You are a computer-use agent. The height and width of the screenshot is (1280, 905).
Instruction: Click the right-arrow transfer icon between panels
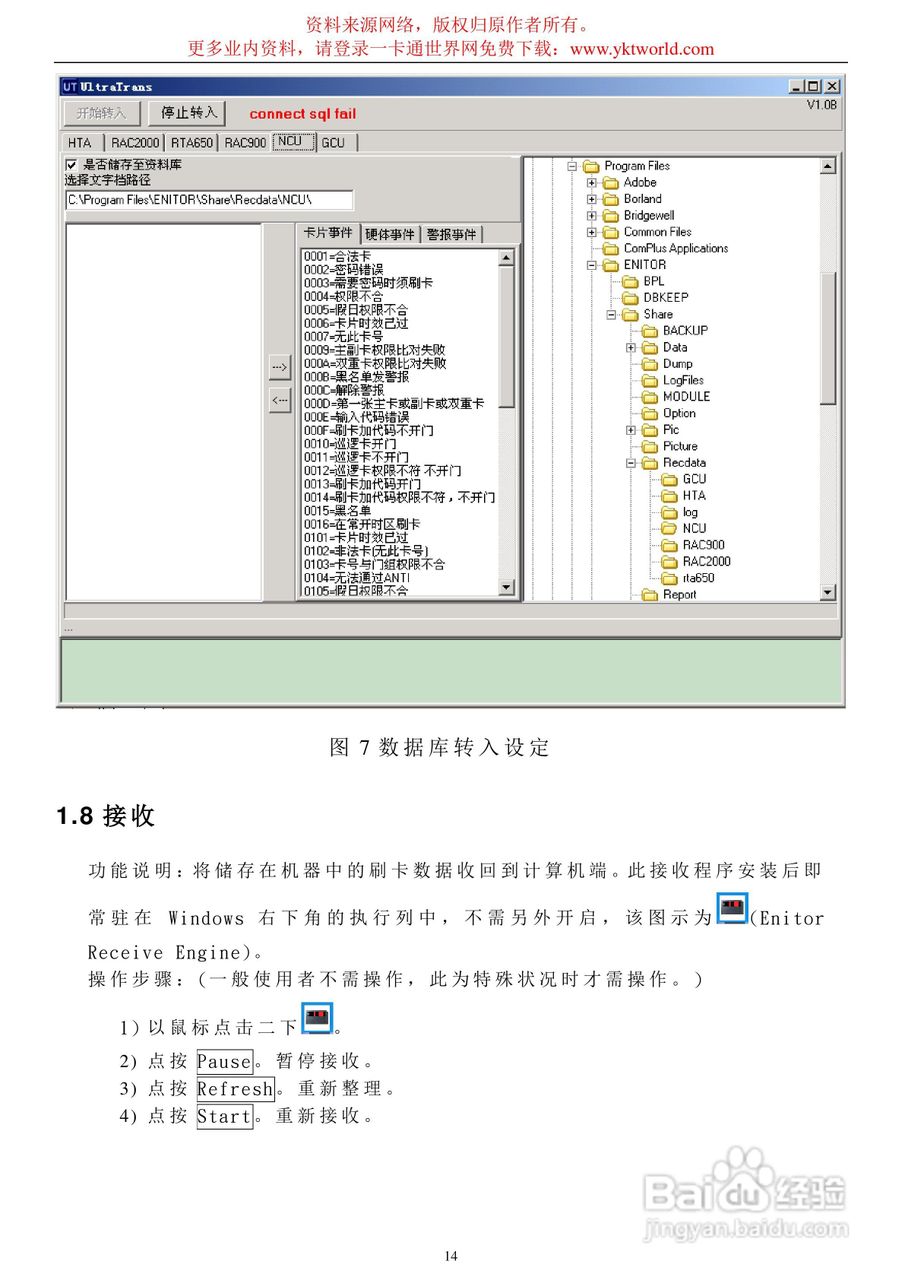(280, 368)
